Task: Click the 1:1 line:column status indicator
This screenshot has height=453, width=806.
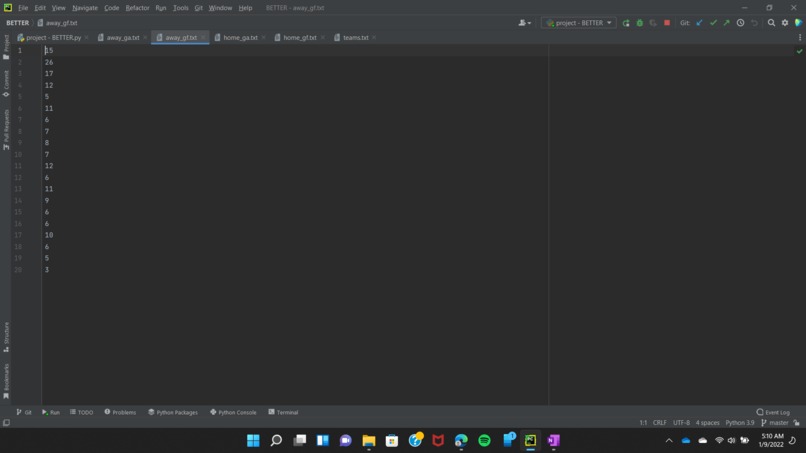Action: (x=643, y=423)
